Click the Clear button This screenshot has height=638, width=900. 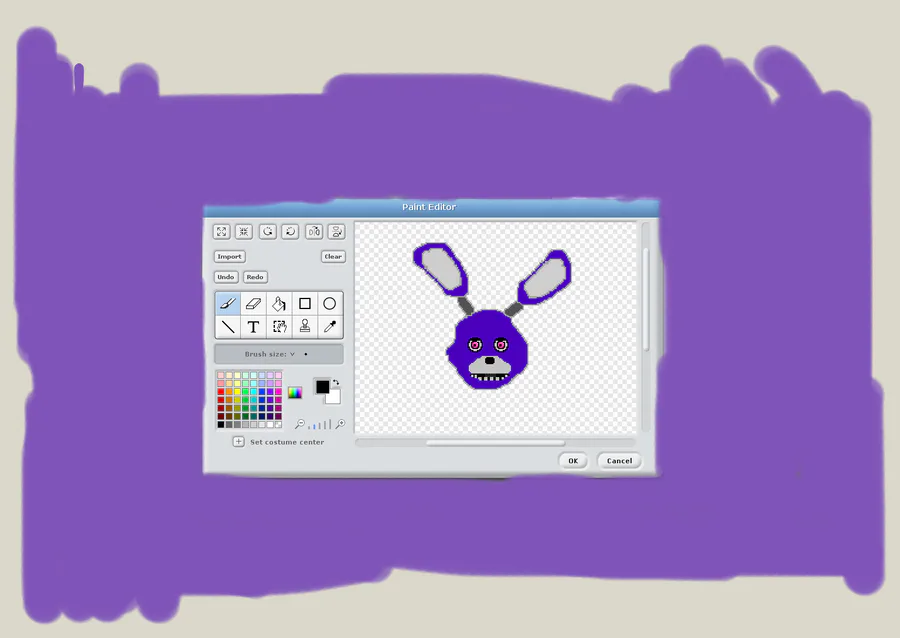[x=333, y=256]
